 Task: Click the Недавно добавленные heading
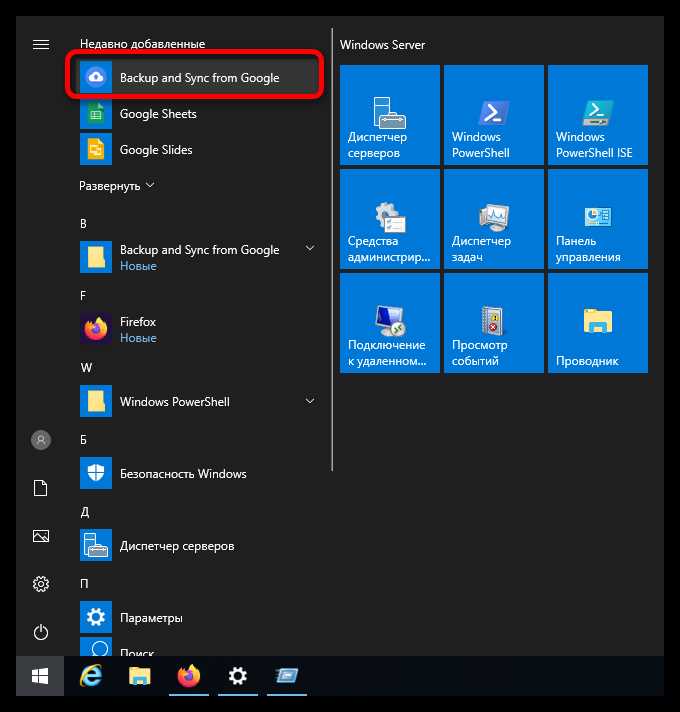pyautogui.click(x=143, y=44)
